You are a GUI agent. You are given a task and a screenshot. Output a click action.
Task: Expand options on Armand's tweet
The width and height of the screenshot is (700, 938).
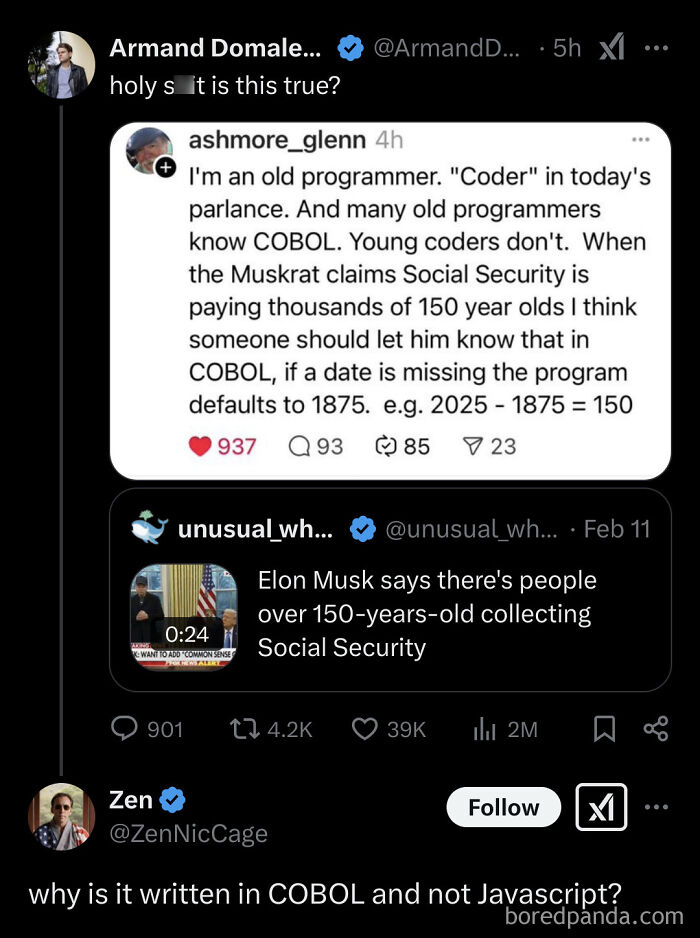tap(657, 47)
